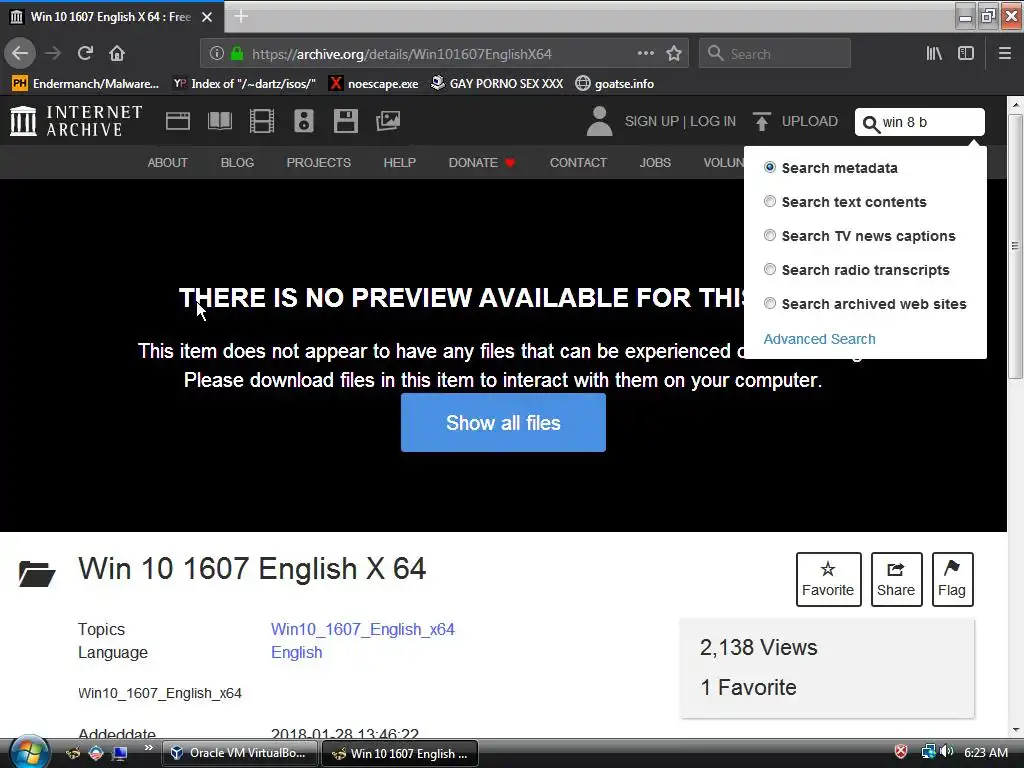Viewport: 1024px width, 768px height.
Task: Close the Win 10 1607 English tab
Action: [207, 17]
